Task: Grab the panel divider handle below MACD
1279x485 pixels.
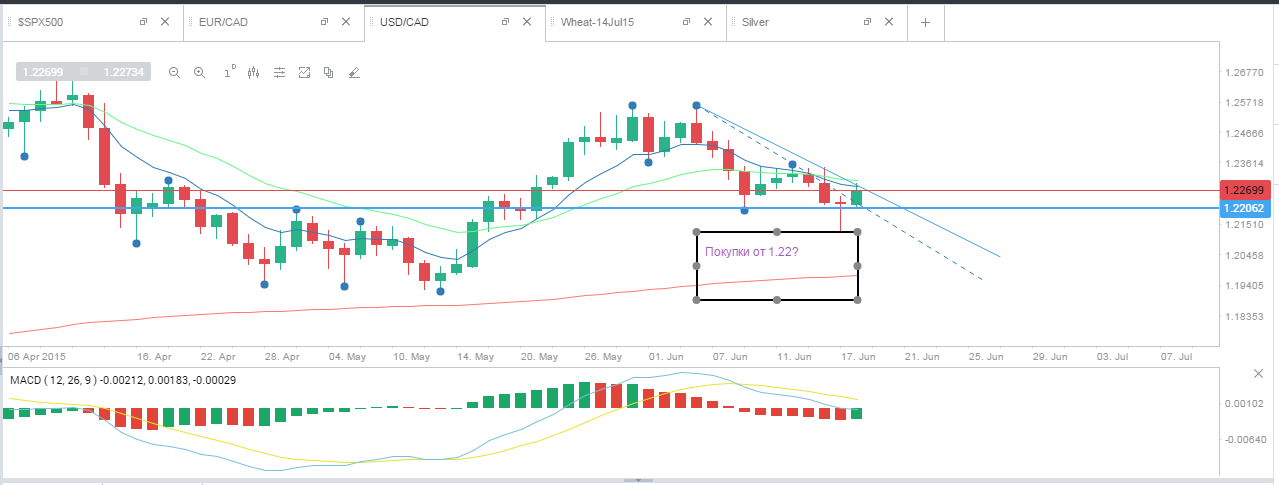Action: coord(639,481)
